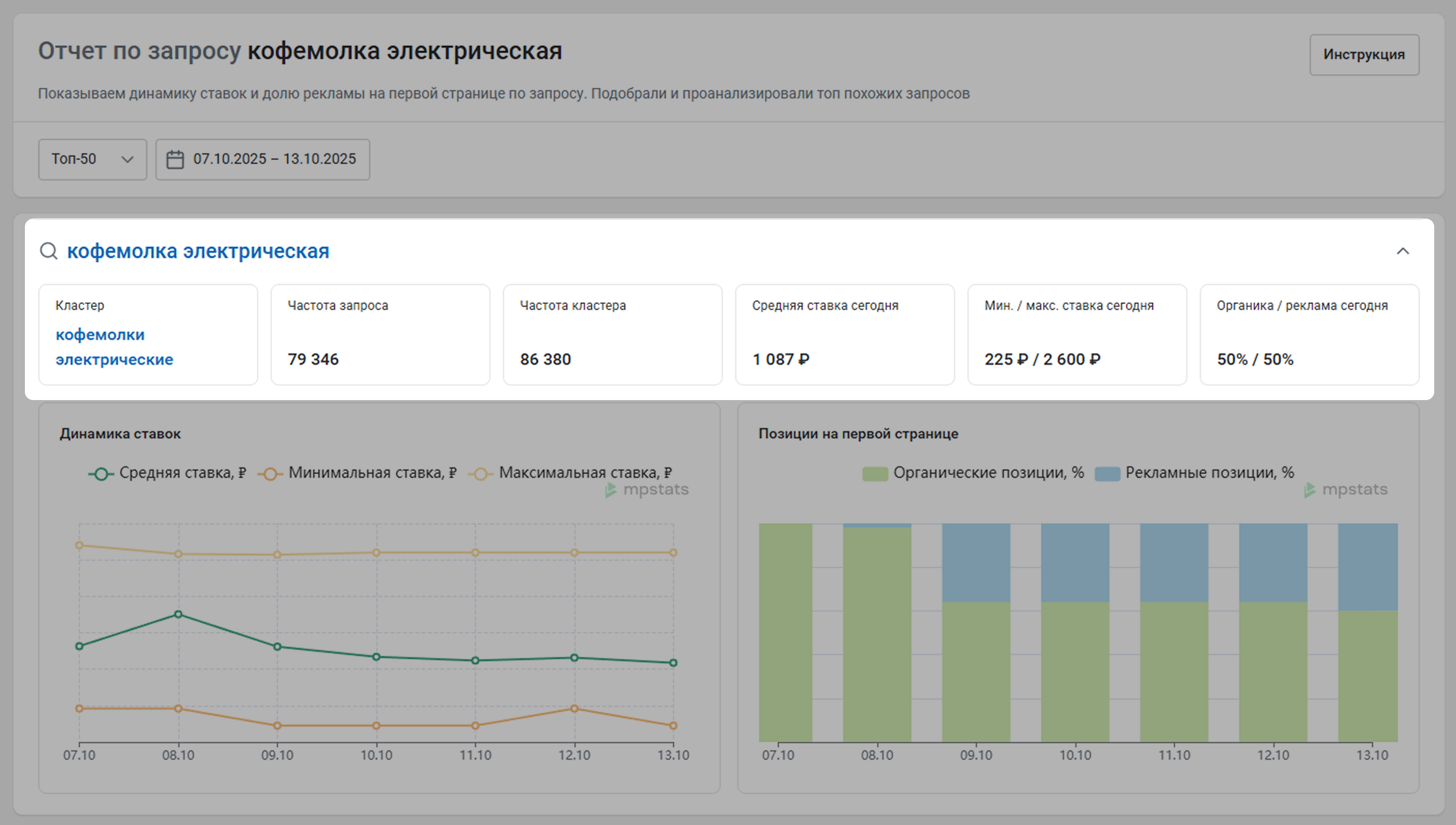This screenshot has width=1456, height=825.
Task: Click the blue ad segment of 09.10 bar
Action: point(975,562)
